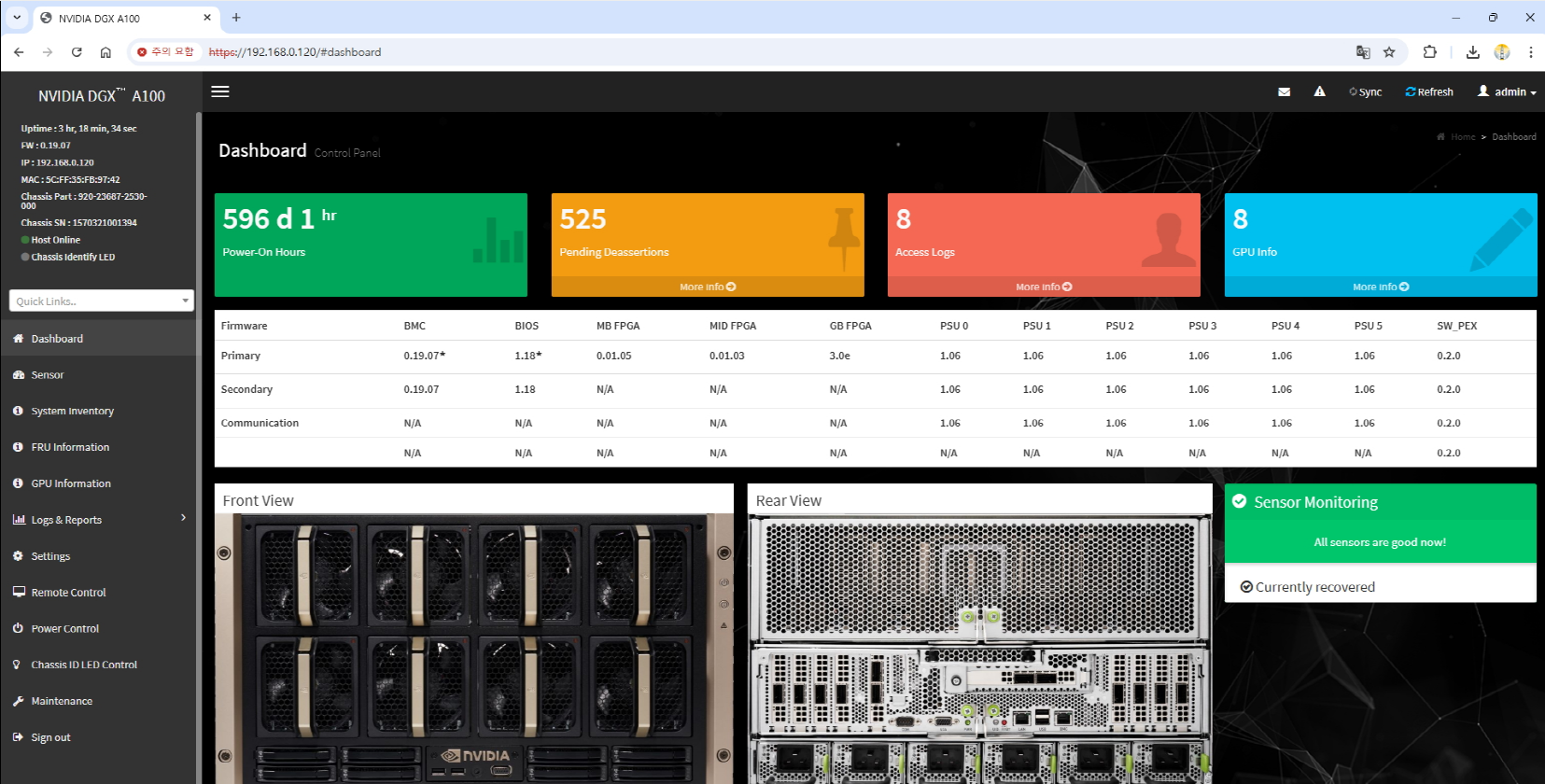
Task: Open the warning alerts triangle icon
Action: 1319,91
